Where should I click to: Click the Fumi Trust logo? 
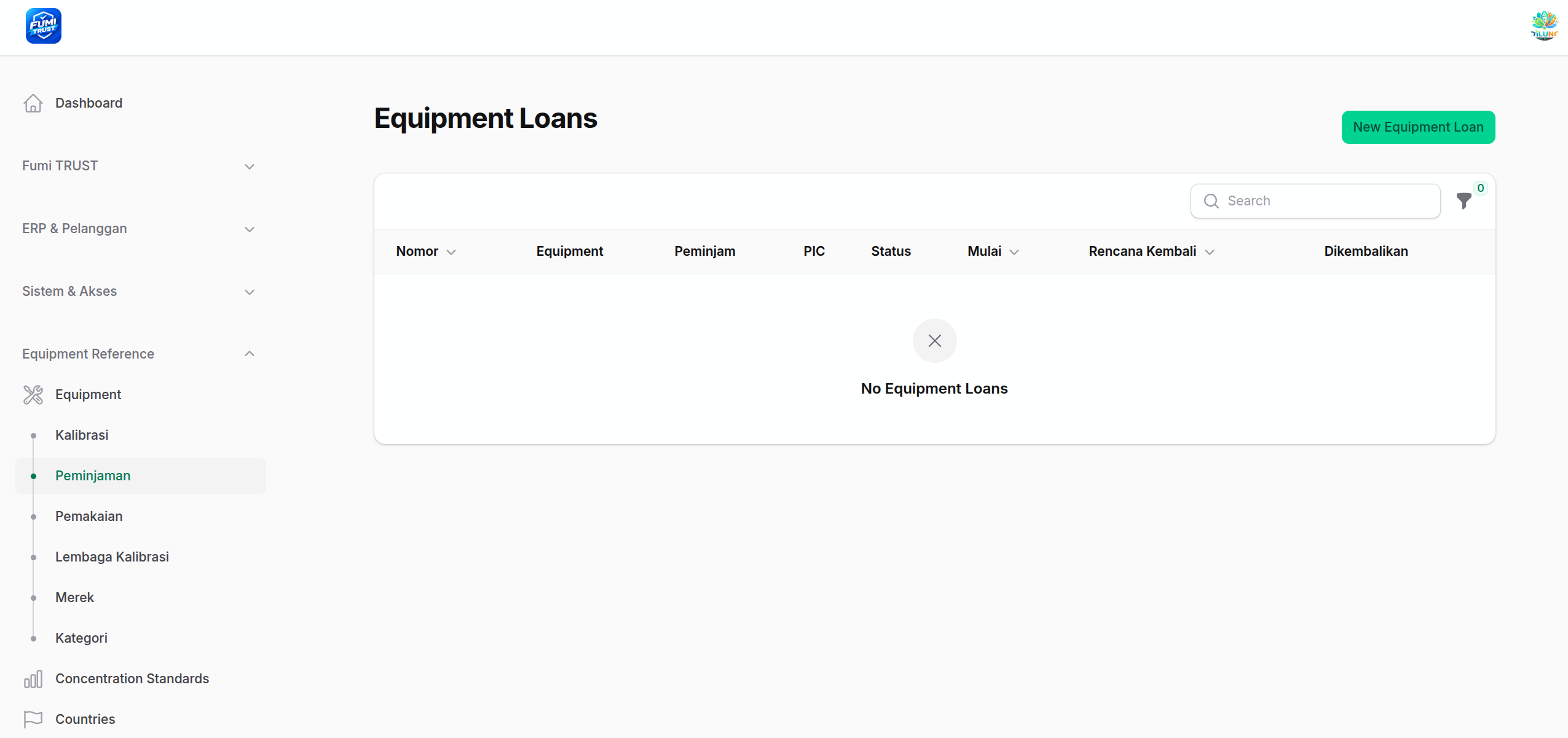(43, 26)
